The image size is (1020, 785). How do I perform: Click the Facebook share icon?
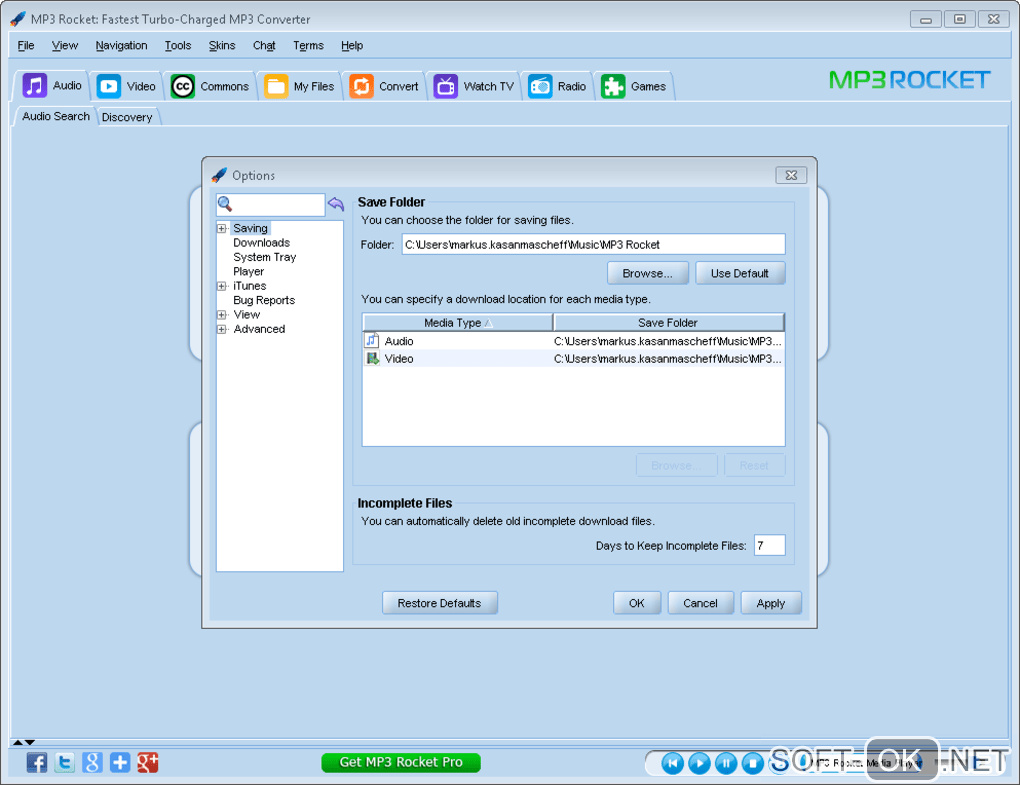click(x=36, y=762)
